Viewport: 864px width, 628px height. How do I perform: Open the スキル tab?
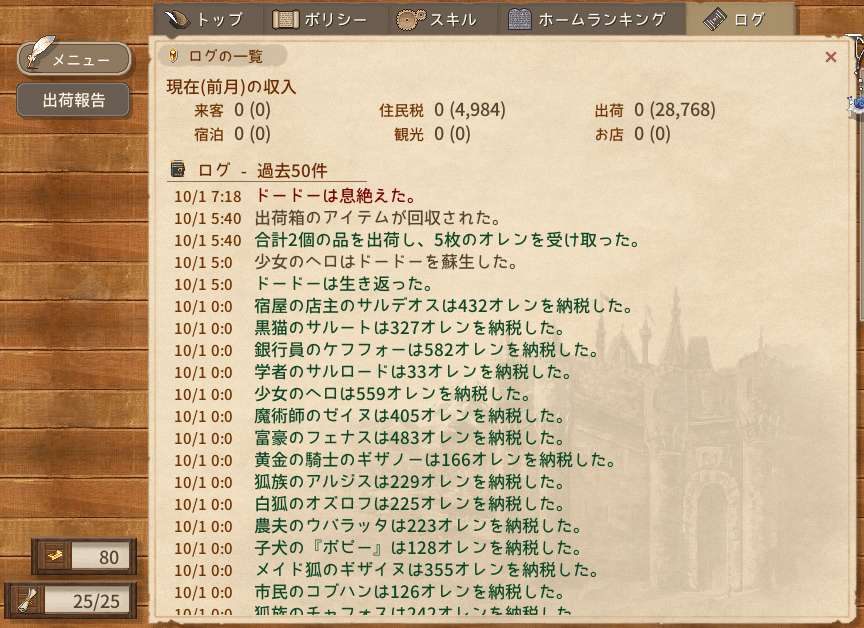[442, 20]
